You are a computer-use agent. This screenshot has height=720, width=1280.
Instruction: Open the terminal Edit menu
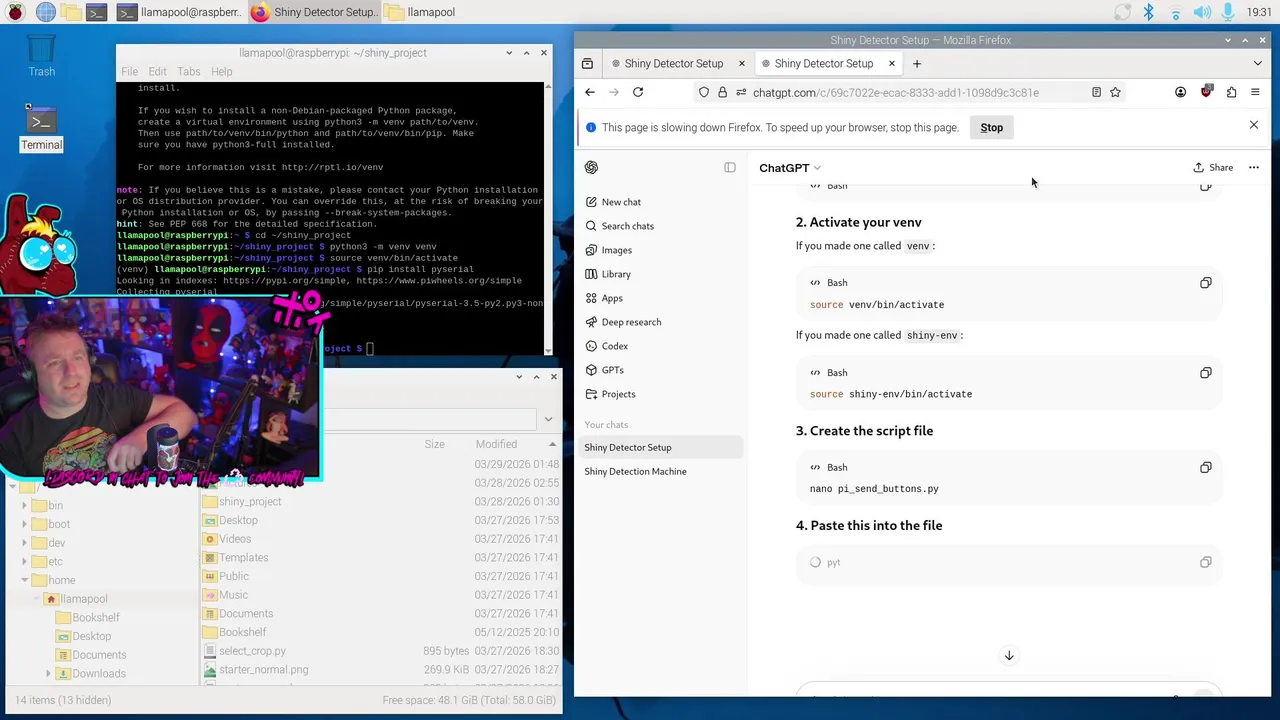click(158, 72)
